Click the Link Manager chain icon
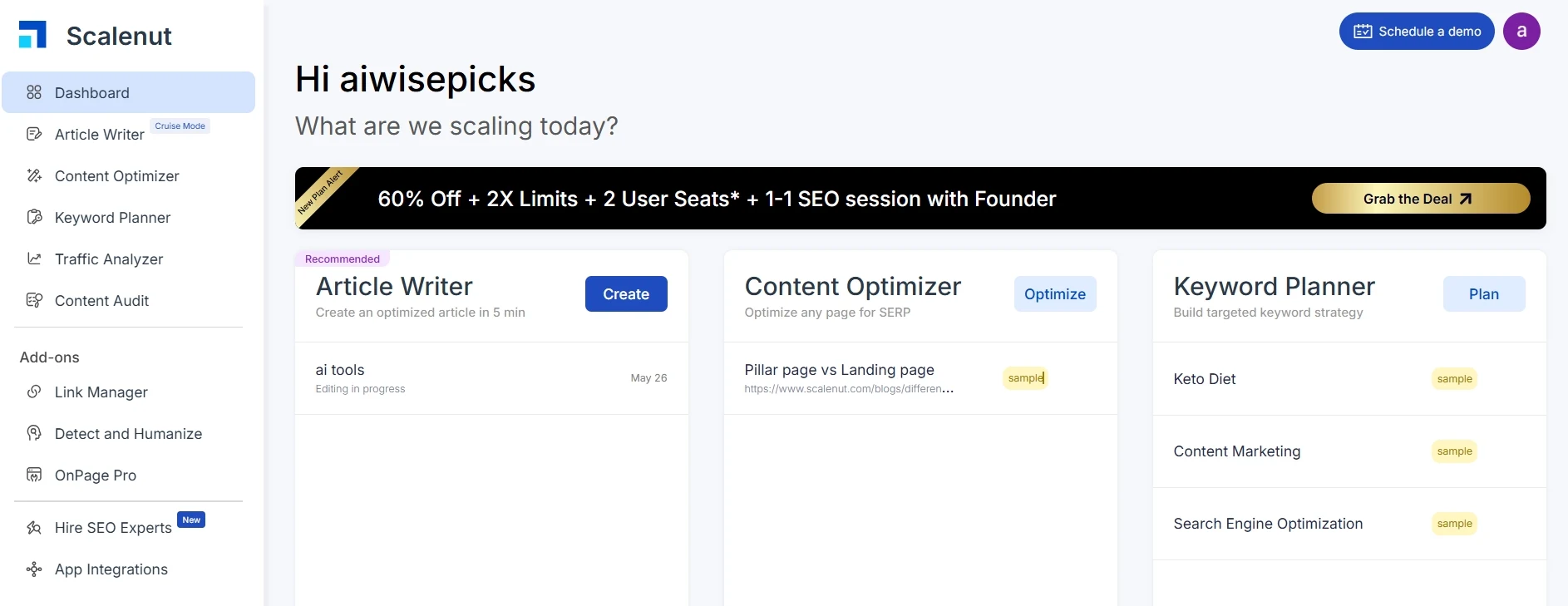 [x=34, y=392]
